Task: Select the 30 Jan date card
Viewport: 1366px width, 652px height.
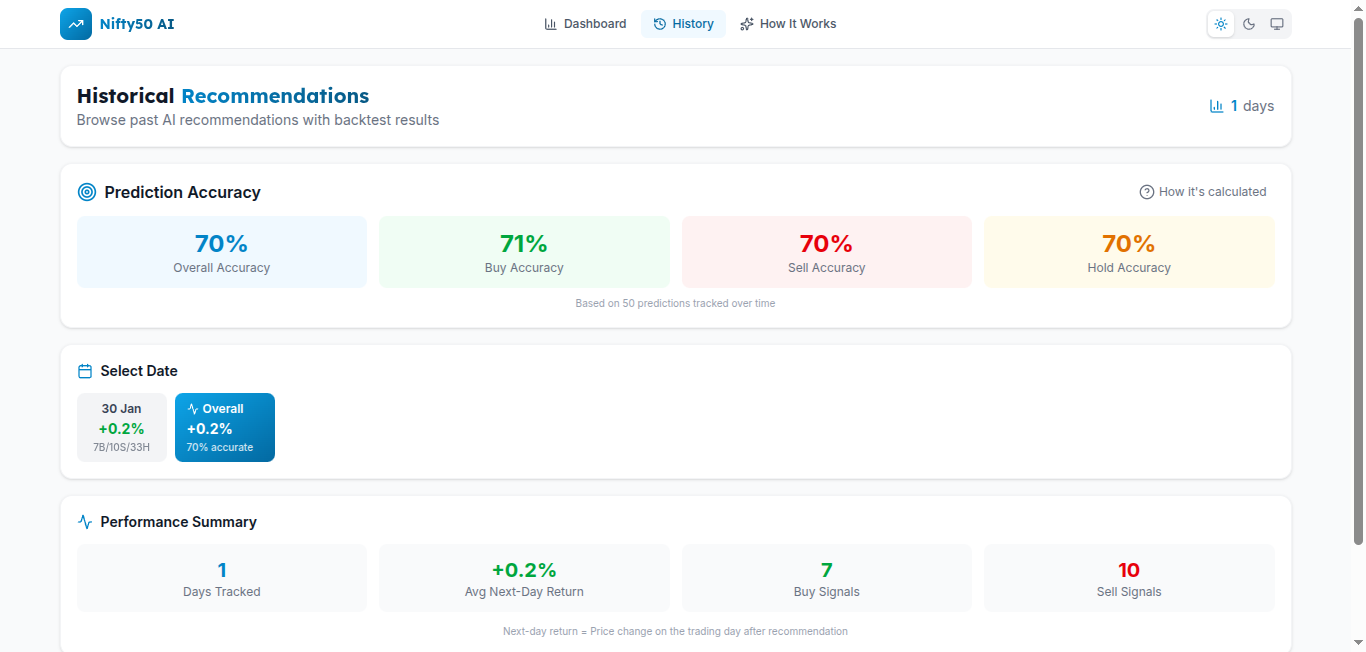Action: (x=122, y=428)
